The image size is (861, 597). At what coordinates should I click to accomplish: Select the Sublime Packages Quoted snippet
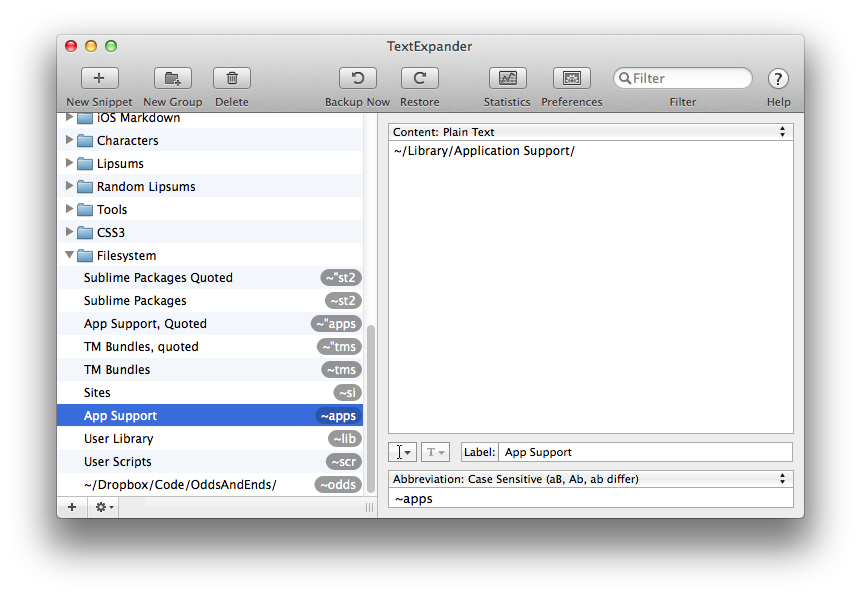pyautogui.click(x=210, y=278)
